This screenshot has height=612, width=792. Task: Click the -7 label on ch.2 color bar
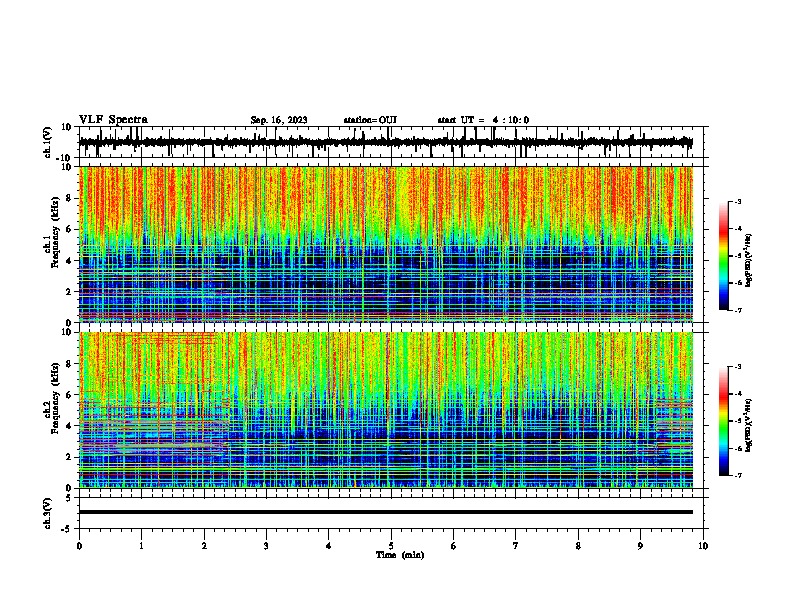(x=737, y=475)
